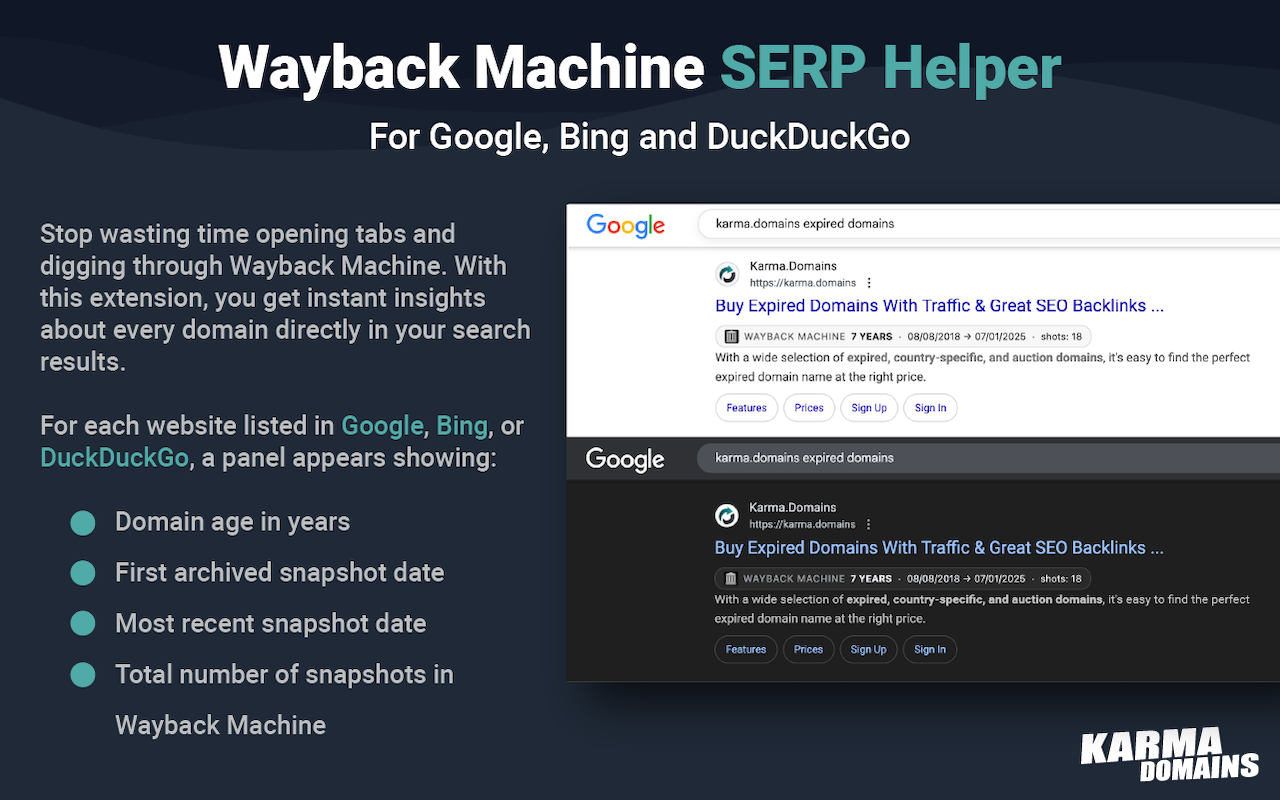The image size is (1280, 800).
Task: Click the 'Domain age in years' bullet text
Action: click(232, 522)
